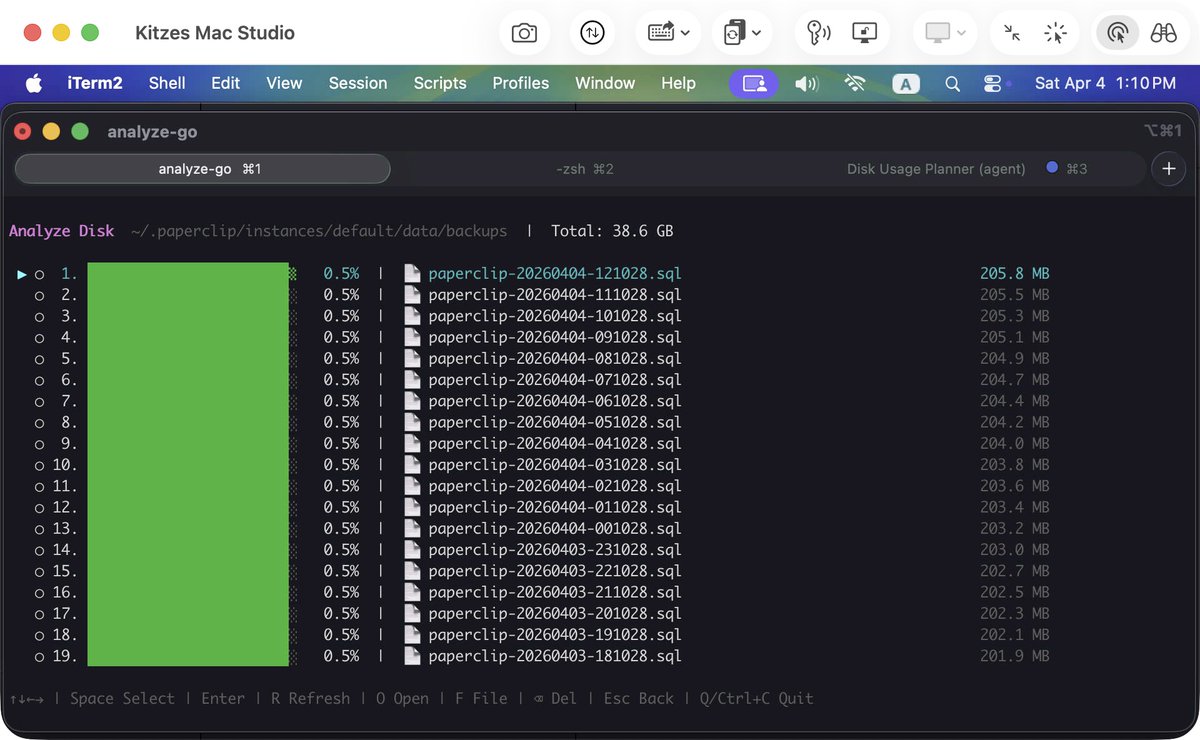Select radio circle for row 19
The height and width of the screenshot is (740, 1200).
[x=40, y=657]
